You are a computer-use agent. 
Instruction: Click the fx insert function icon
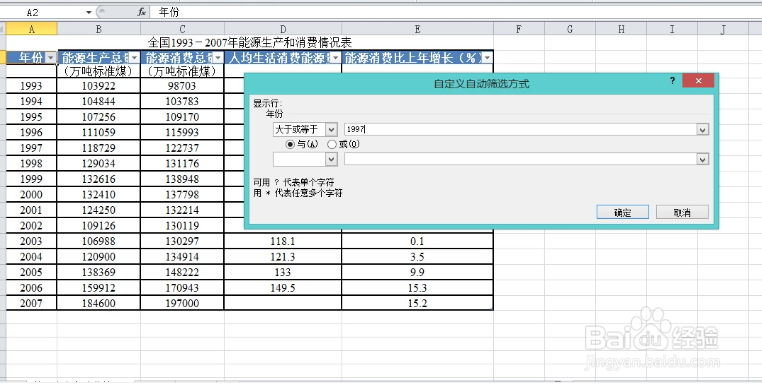point(141,13)
